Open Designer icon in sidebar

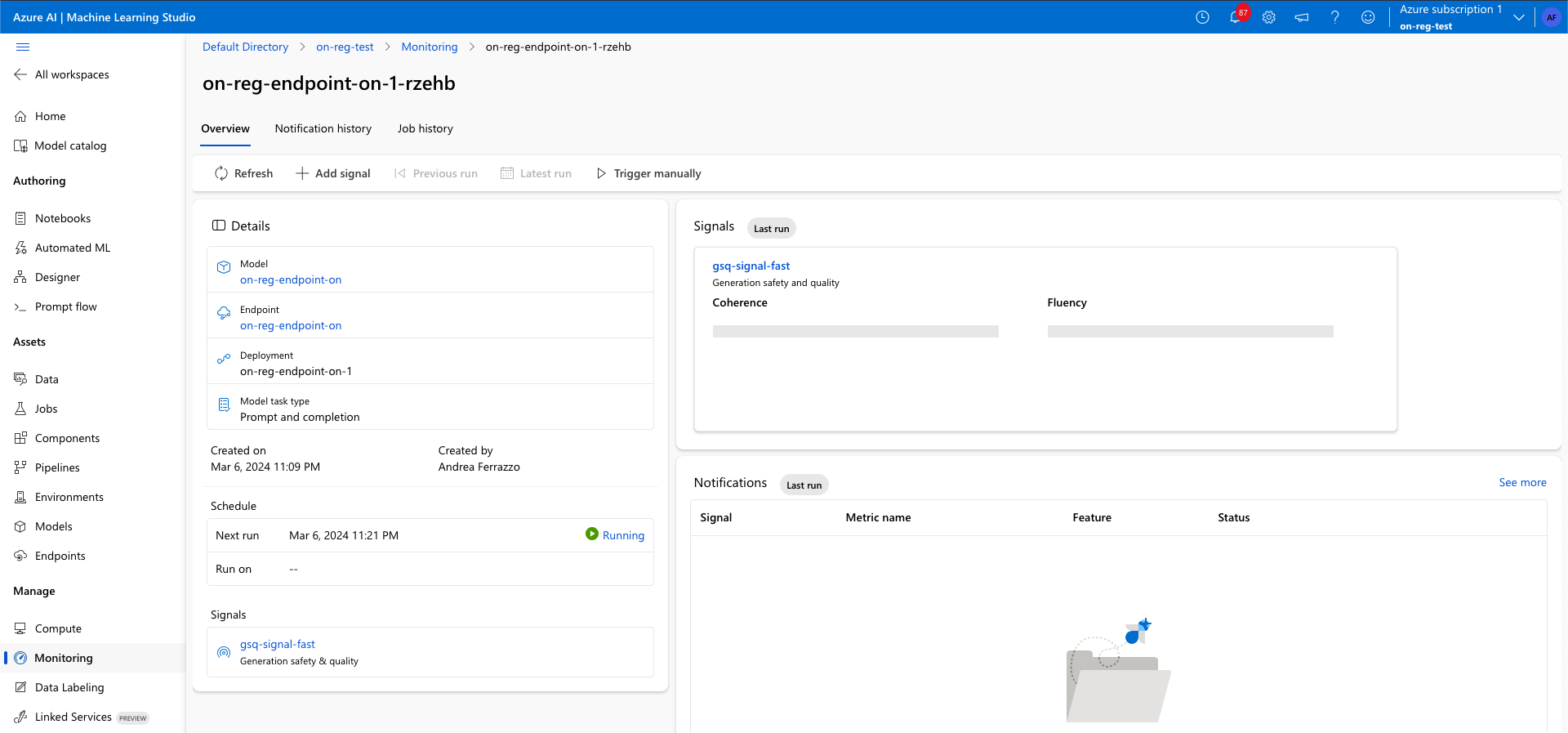[x=20, y=277]
